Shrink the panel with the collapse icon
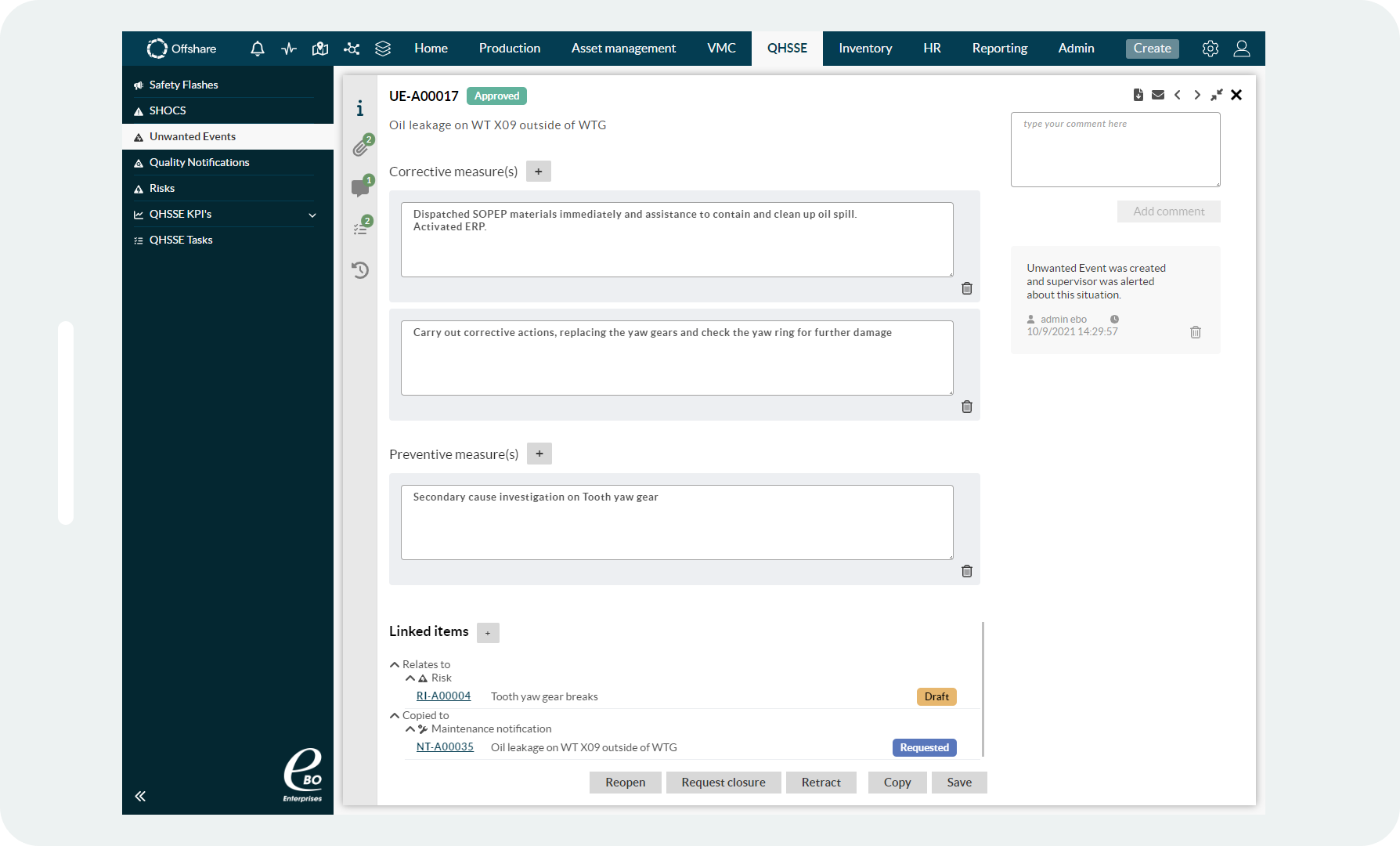 click(x=1217, y=95)
